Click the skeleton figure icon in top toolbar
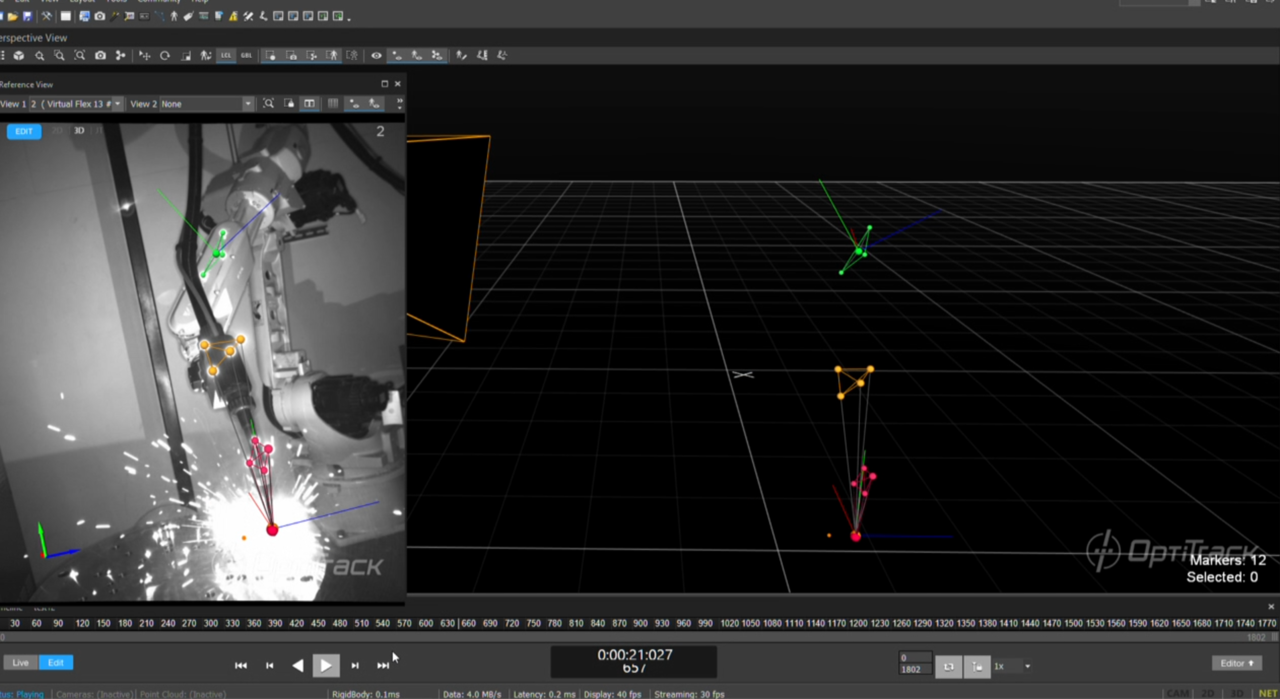The width and height of the screenshot is (1280, 699). (x=174, y=17)
